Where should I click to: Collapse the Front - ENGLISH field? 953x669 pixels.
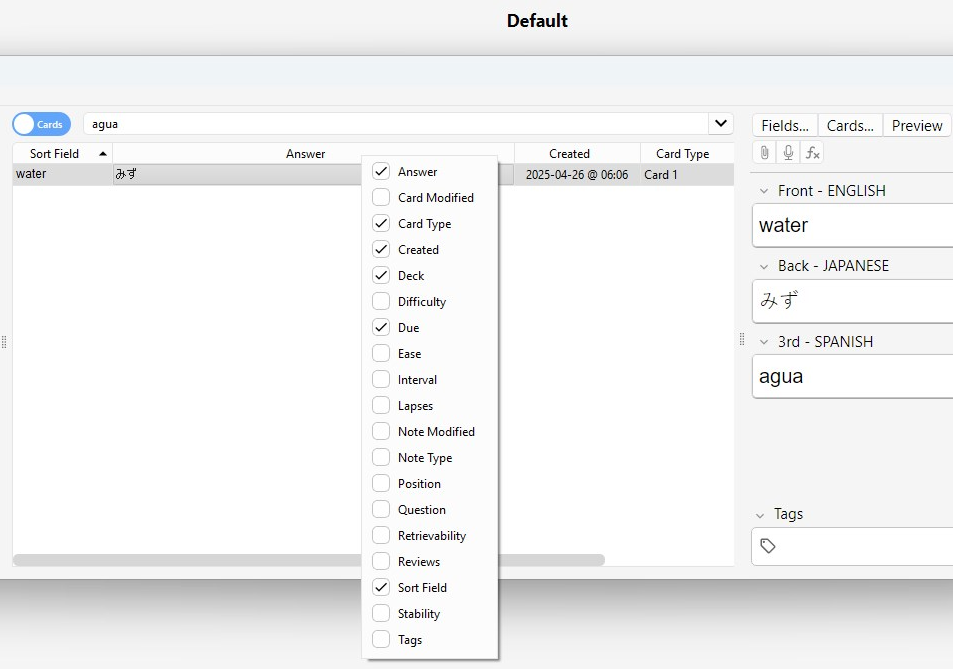pyautogui.click(x=764, y=191)
